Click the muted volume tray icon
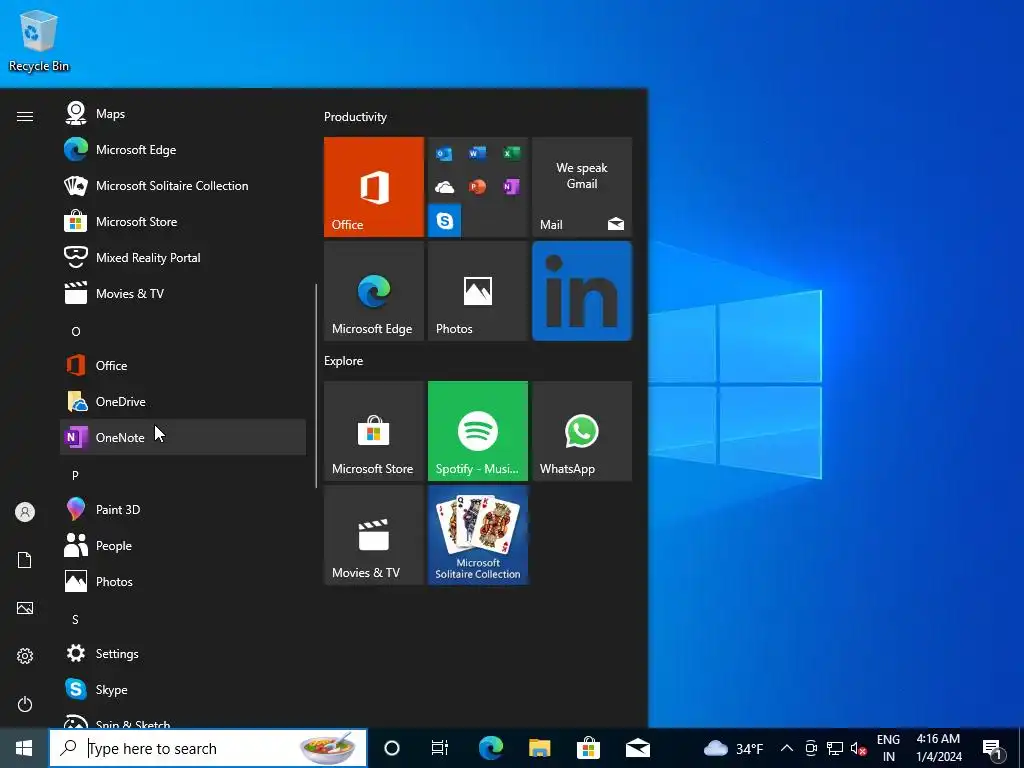The image size is (1024, 768). tap(858, 748)
